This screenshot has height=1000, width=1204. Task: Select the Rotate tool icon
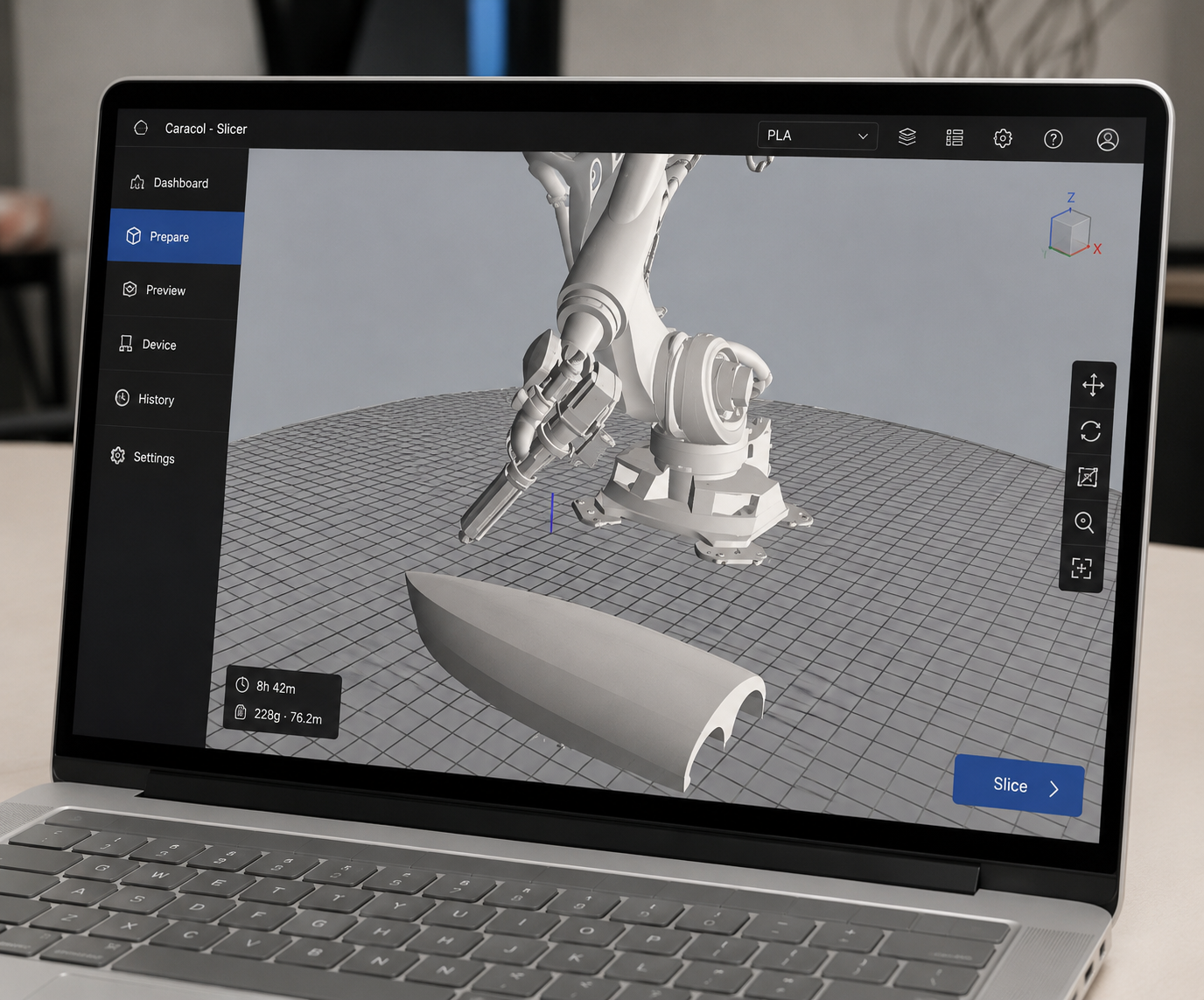1090,431
